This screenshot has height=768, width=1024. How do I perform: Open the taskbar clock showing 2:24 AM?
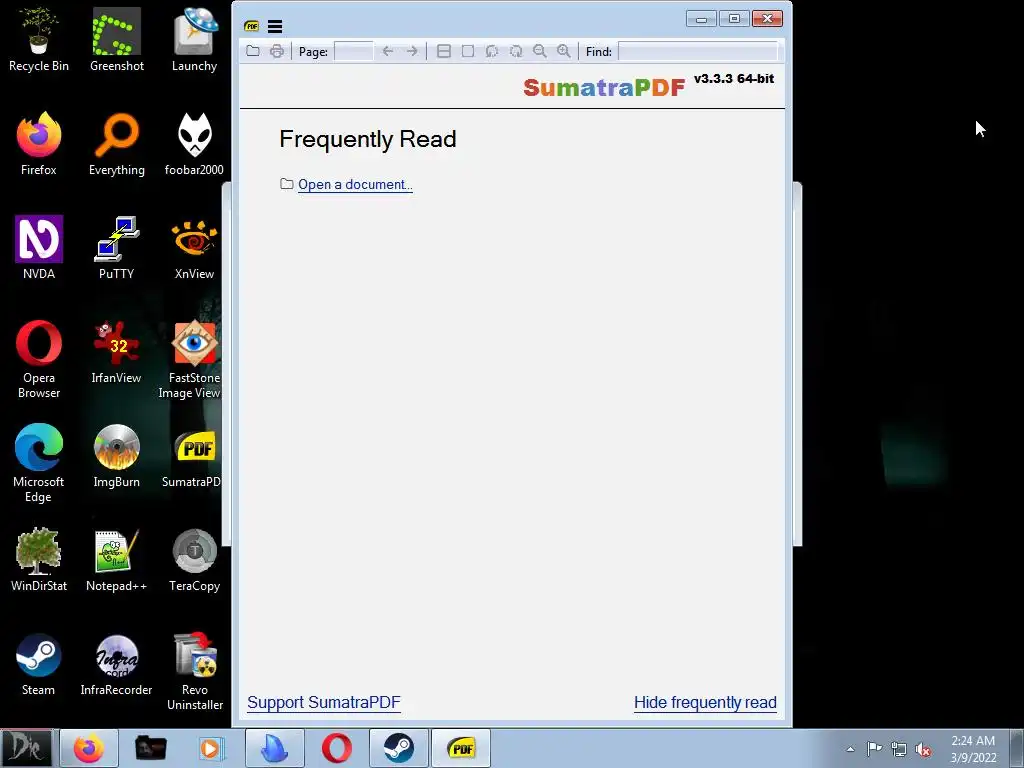tap(973, 749)
